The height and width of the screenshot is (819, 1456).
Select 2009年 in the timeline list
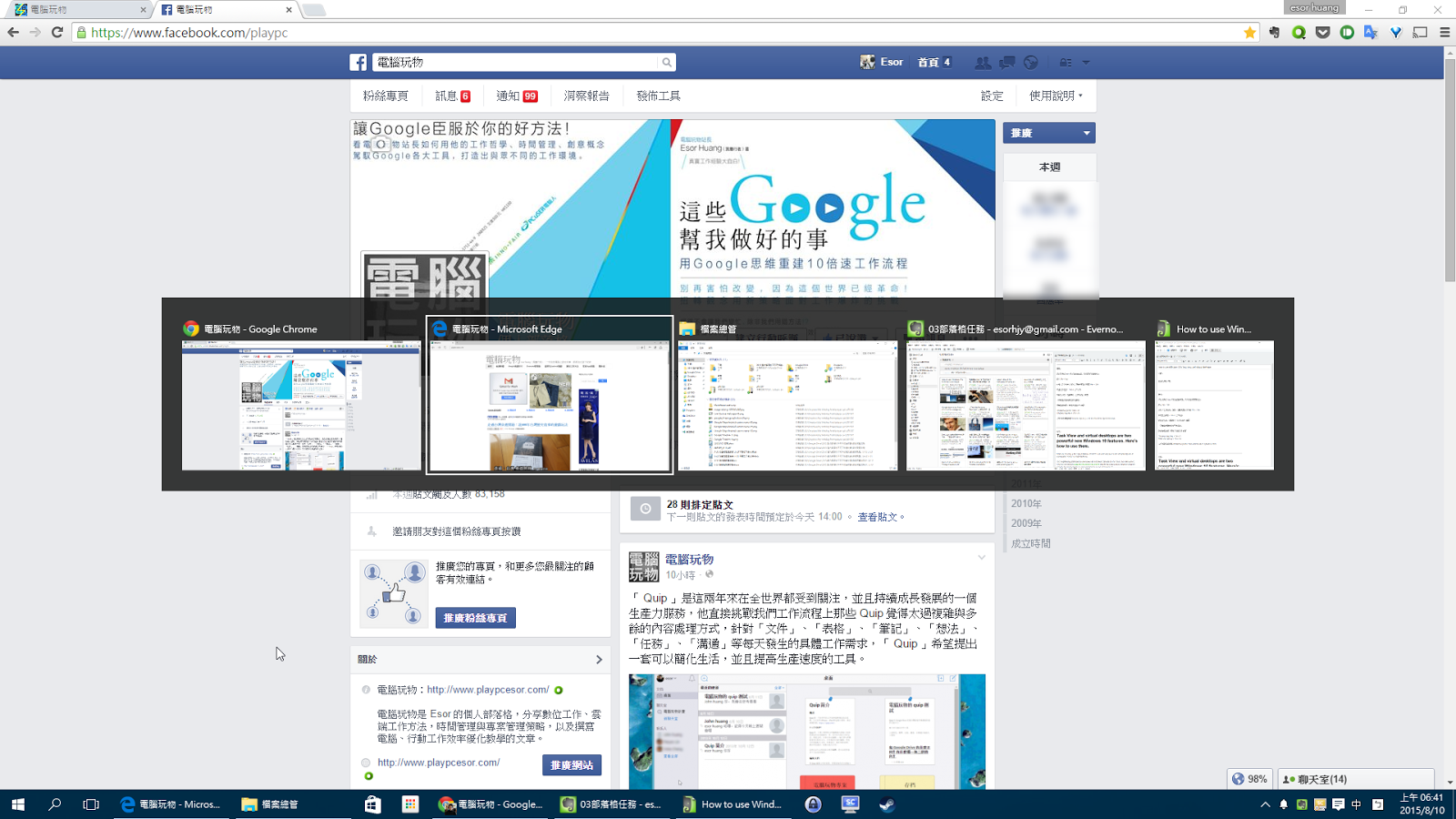1026,523
